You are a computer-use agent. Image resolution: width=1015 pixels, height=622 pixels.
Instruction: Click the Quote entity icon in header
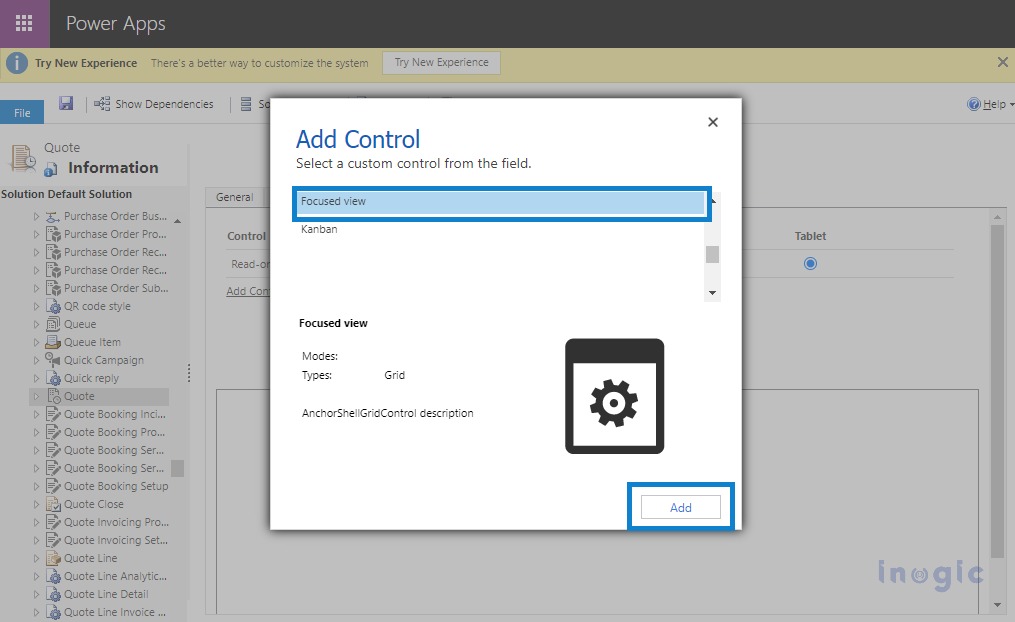tap(23, 157)
